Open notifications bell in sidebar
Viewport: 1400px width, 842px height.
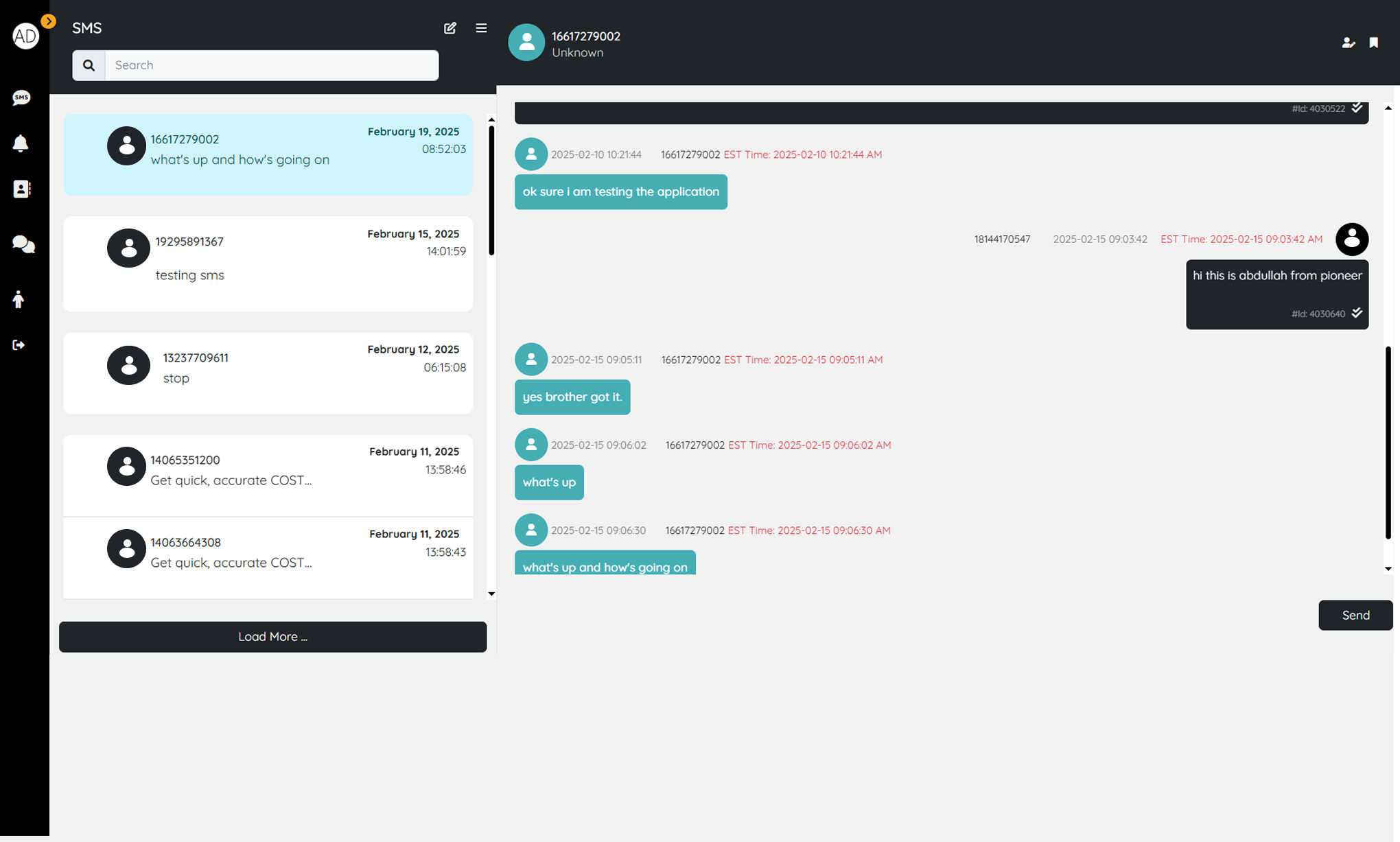[21, 143]
